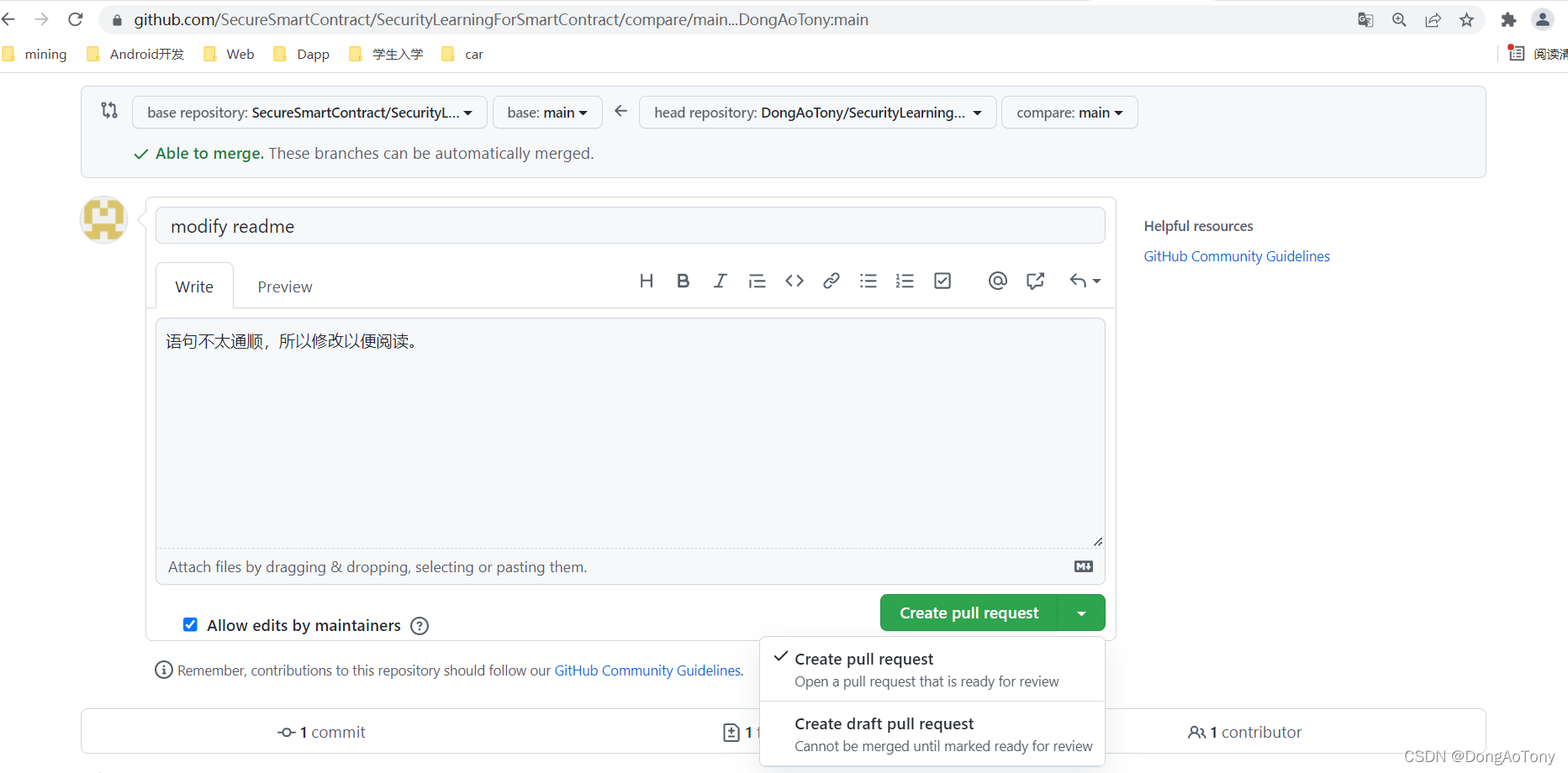Click the Attach files by dragging area
This screenshot has height=773, width=1568.
tap(631, 567)
